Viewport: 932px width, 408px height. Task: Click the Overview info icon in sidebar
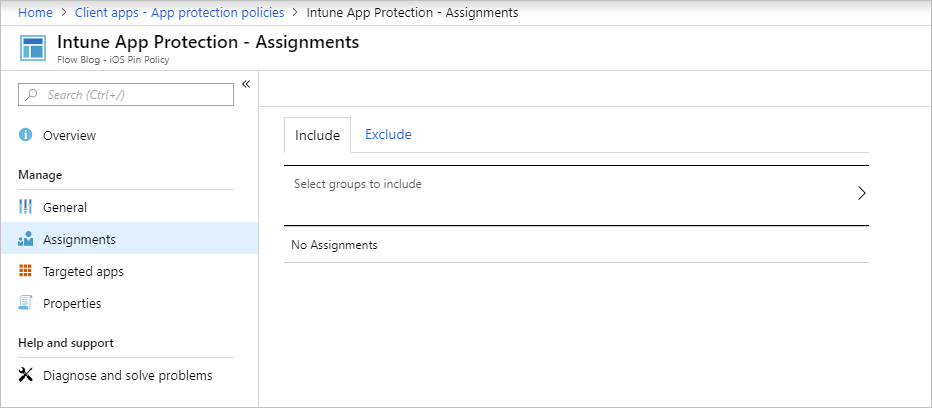26,135
